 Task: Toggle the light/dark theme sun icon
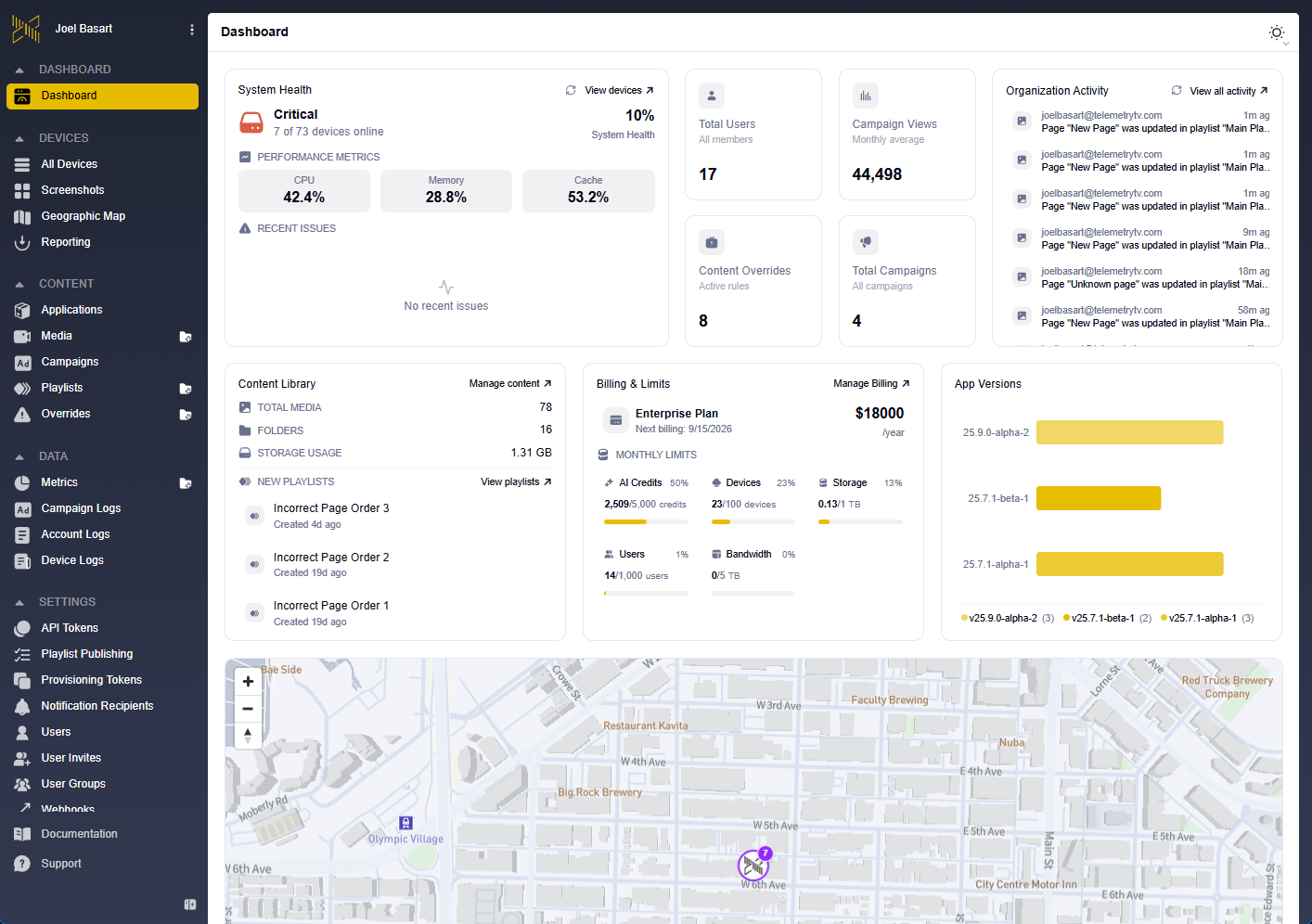coord(1277,32)
